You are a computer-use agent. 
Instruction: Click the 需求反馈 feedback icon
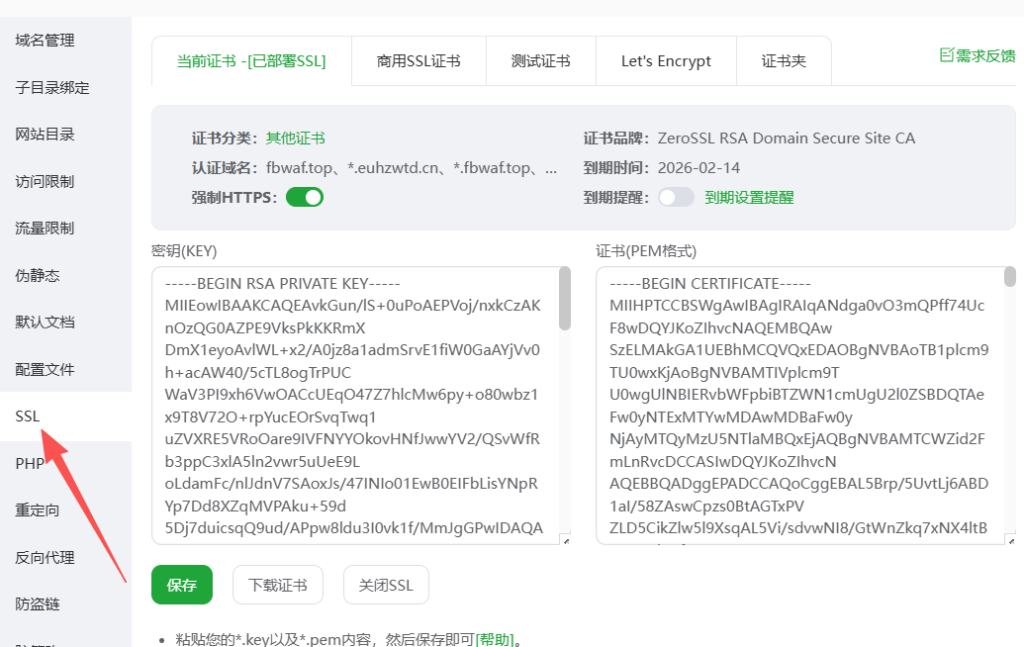click(x=946, y=56)
